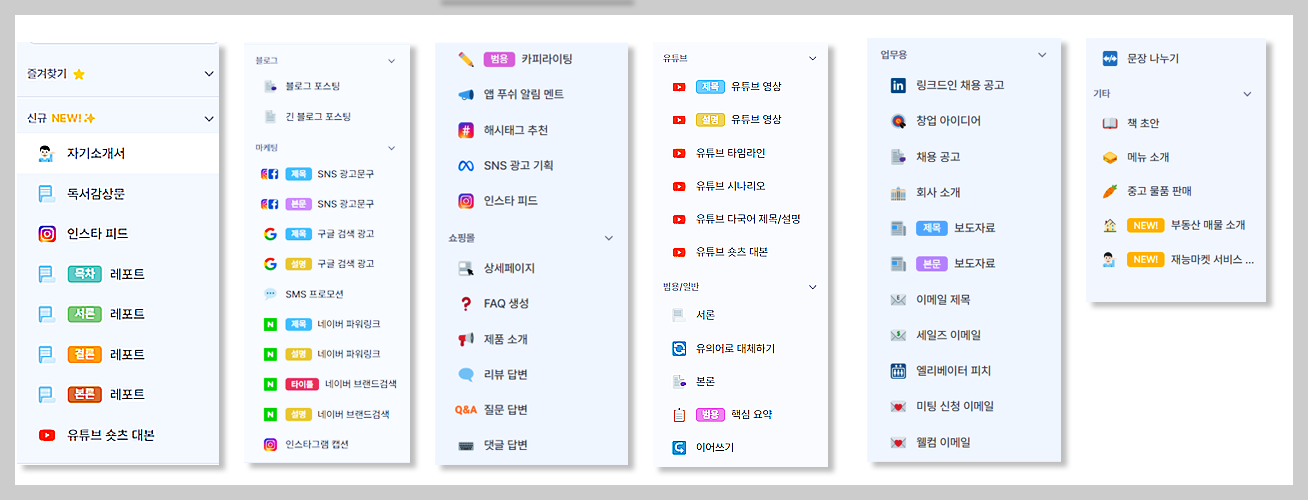Click the hashtag icon for 해시태그 추천
The image size is (1308, 500).
(x=466, y=130)
